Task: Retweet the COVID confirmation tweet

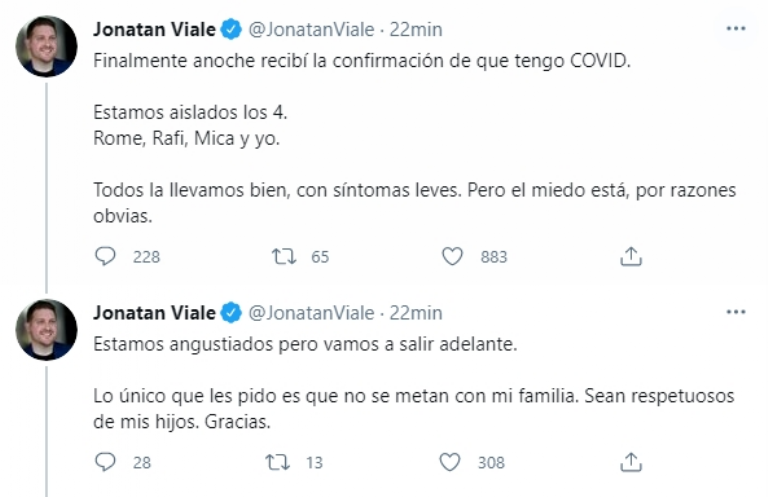Action: point(283,257)
